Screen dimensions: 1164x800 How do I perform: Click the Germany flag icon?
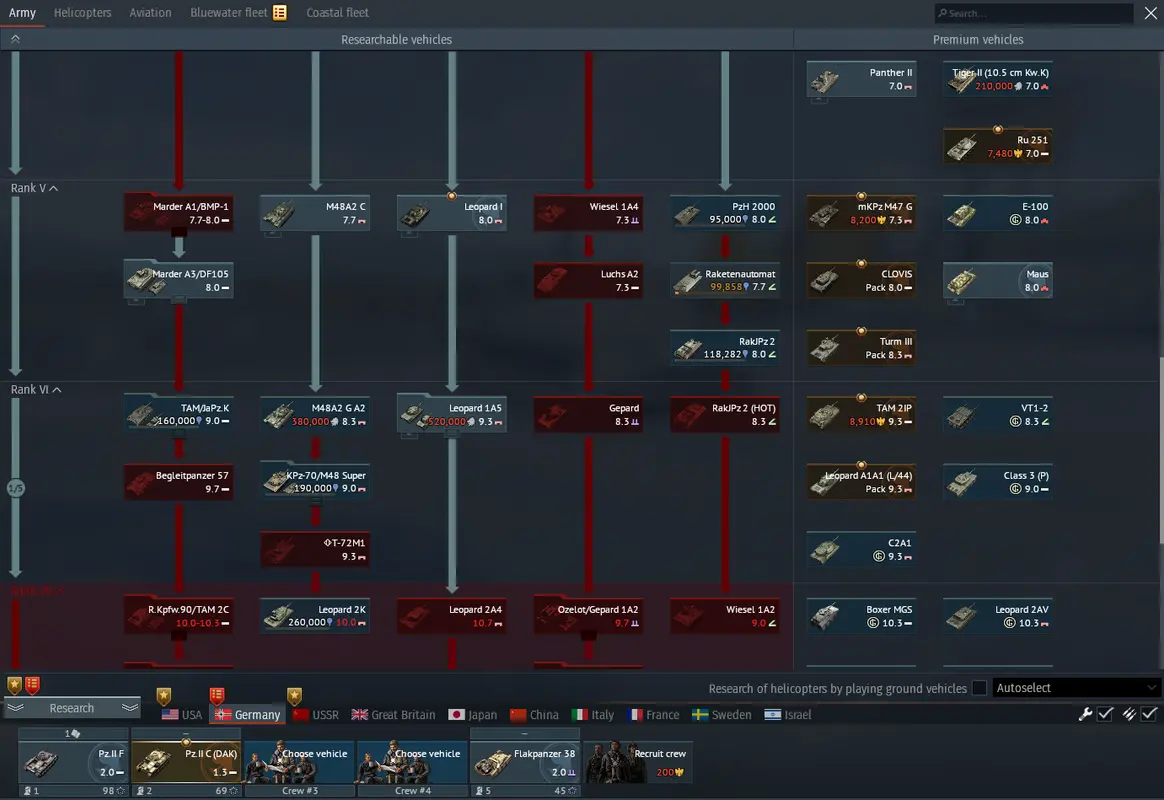click(223, 715)
